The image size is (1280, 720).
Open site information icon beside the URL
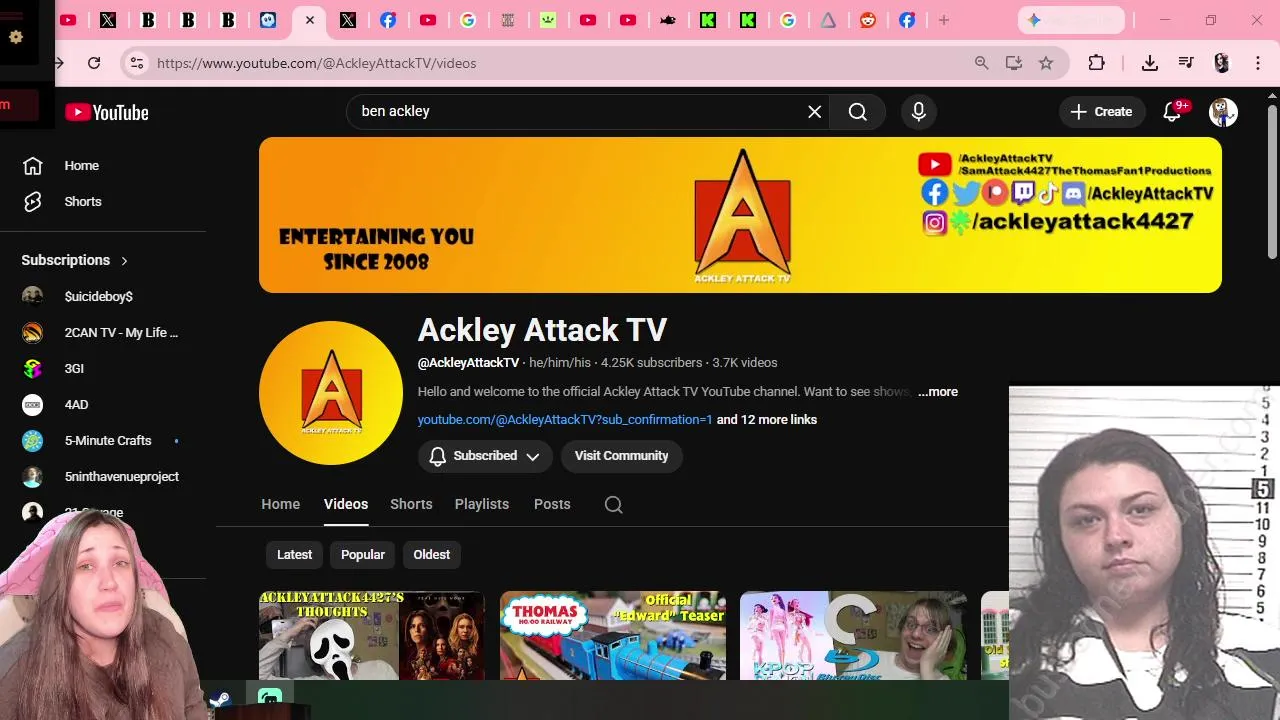pyautogui.click(x=137, y=63)
